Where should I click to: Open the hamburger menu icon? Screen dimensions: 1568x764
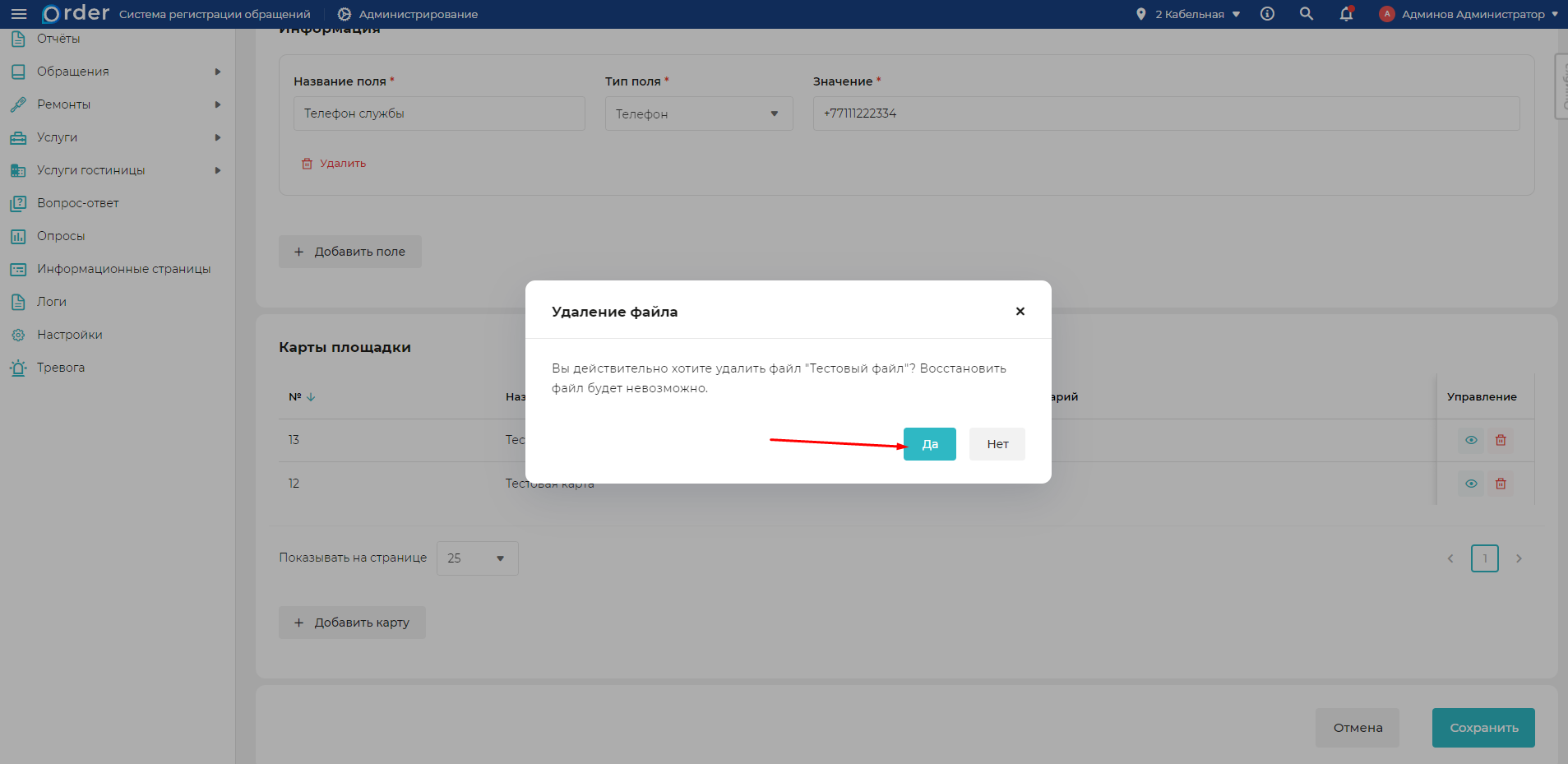pos(18,14)
